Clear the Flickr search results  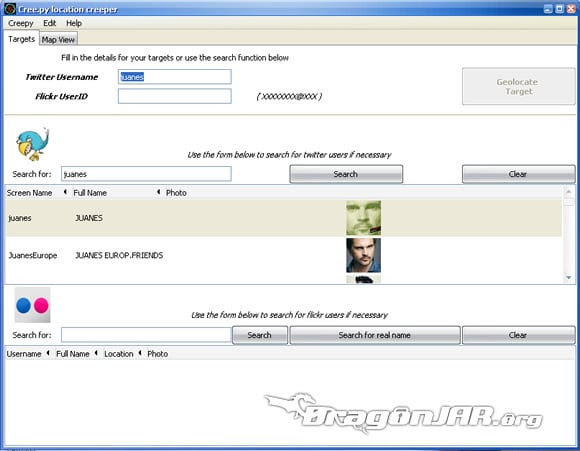518,335
